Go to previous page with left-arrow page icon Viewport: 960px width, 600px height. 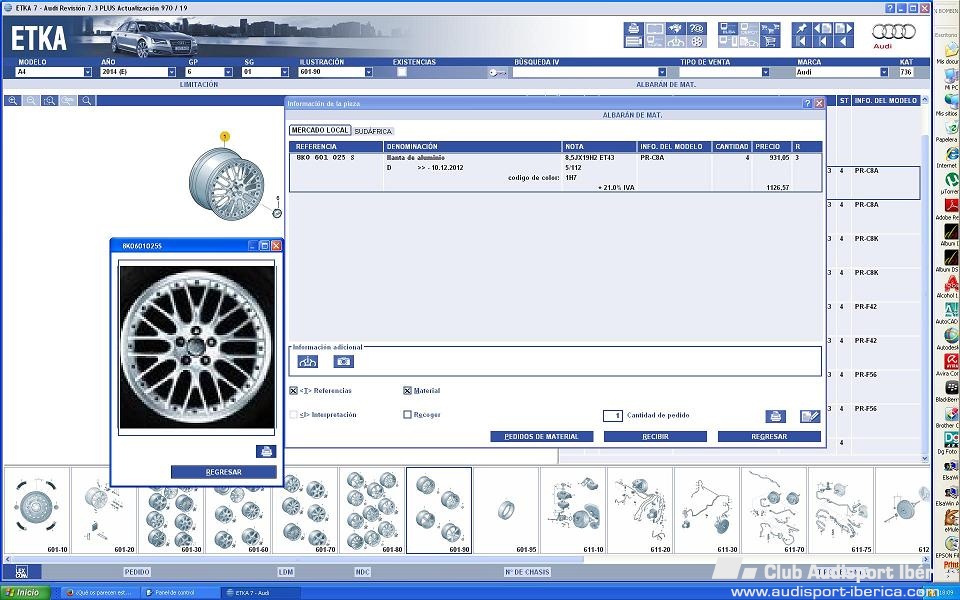822,28
